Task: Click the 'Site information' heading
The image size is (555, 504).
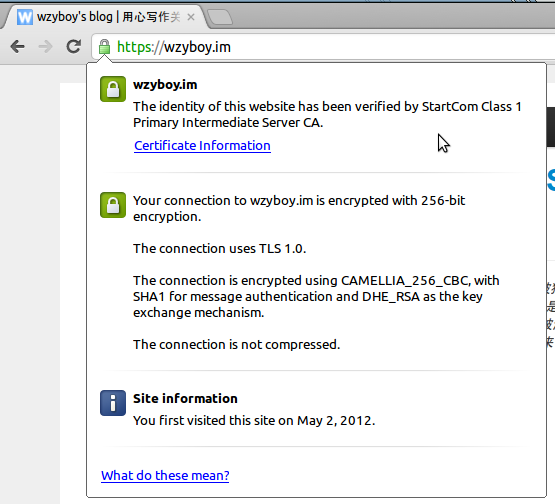Action: click(x=185, y=399)
